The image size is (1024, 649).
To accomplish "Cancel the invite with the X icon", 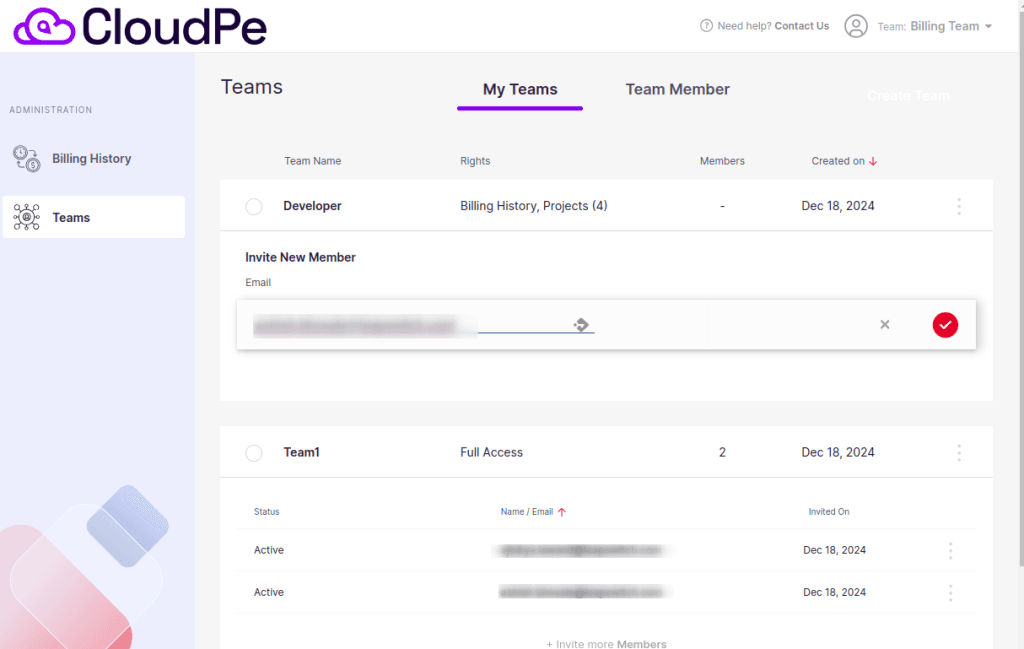I will pyautogui.click(x=884, y=324).
